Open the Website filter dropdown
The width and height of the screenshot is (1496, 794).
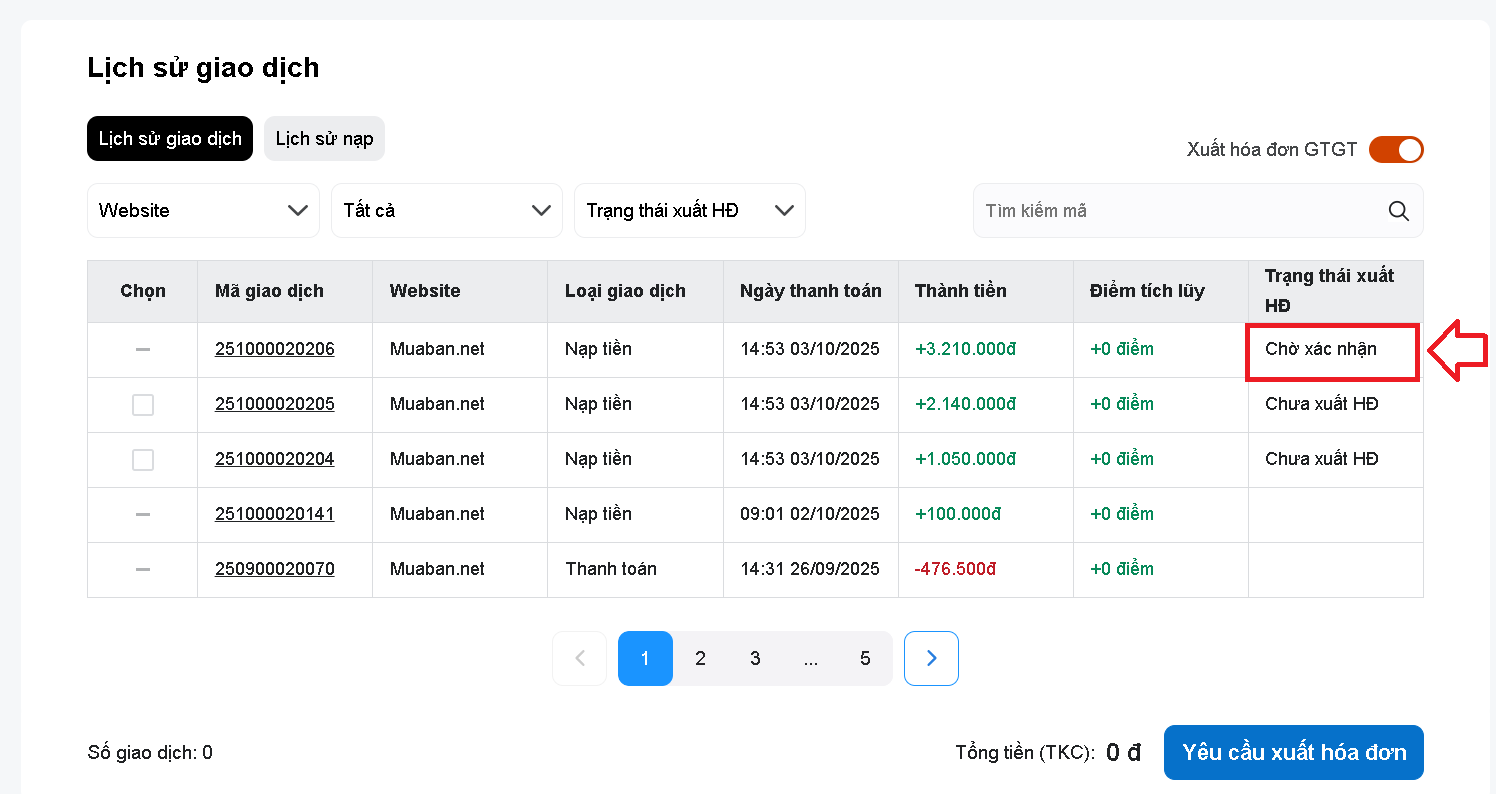[203, 211]
